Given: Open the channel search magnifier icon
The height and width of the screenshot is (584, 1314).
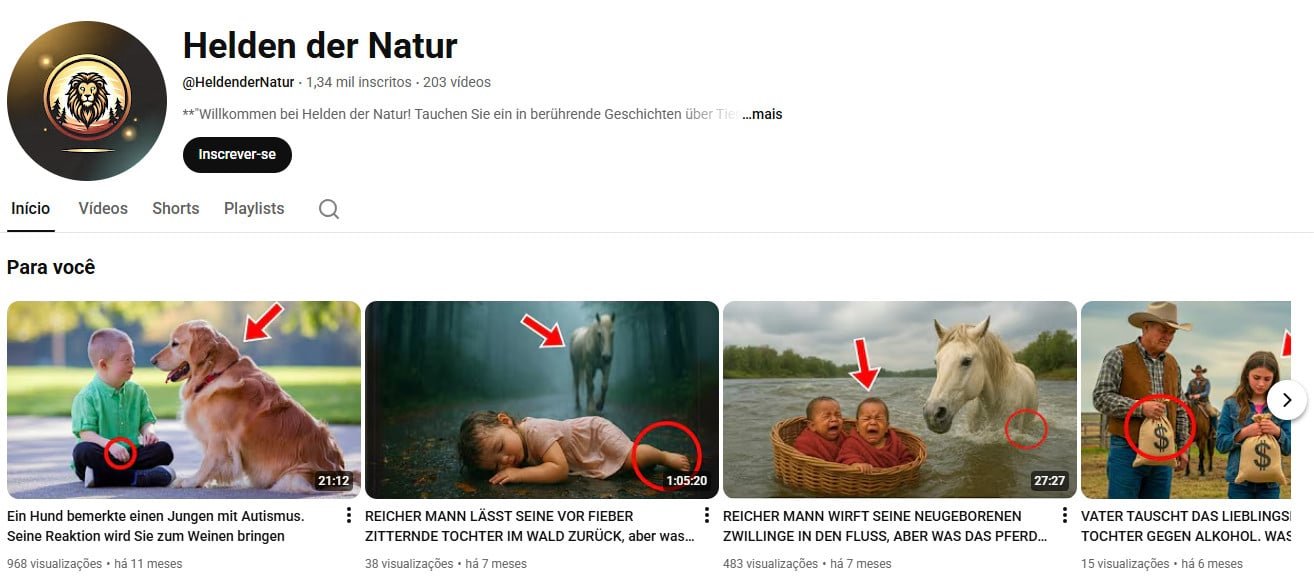Looking at the screenshot, I should [329, 209].
